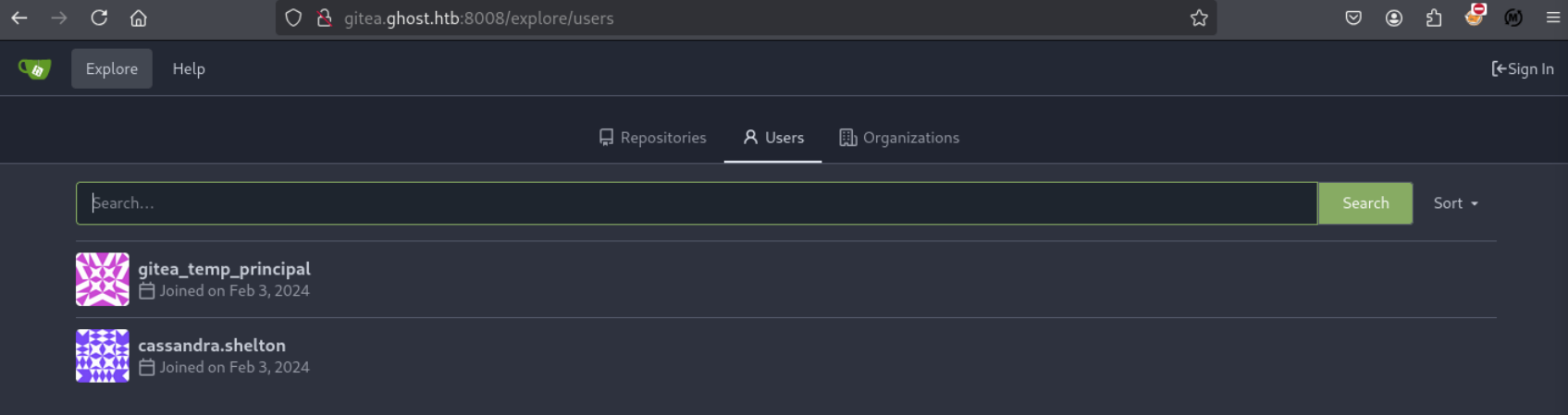Focus the user search input field

click(x=696, y=203)
